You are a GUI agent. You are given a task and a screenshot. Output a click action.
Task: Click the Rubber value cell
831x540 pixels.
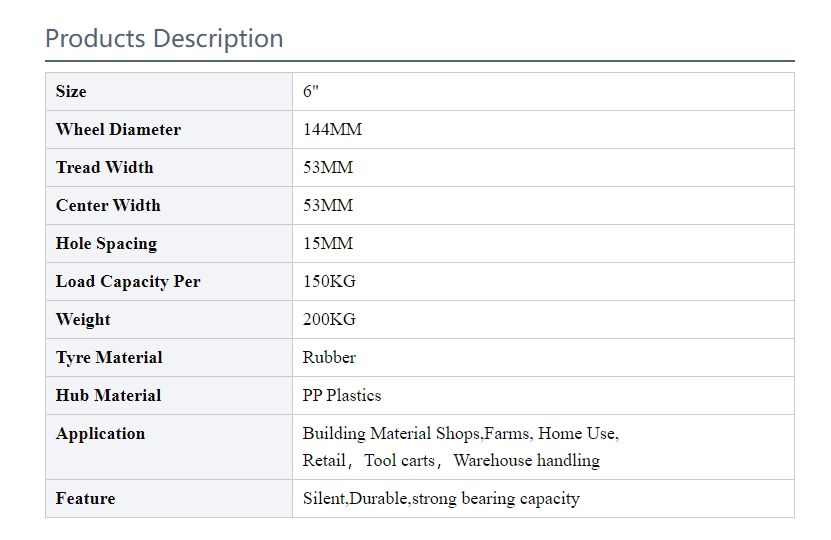coord(329,358)
